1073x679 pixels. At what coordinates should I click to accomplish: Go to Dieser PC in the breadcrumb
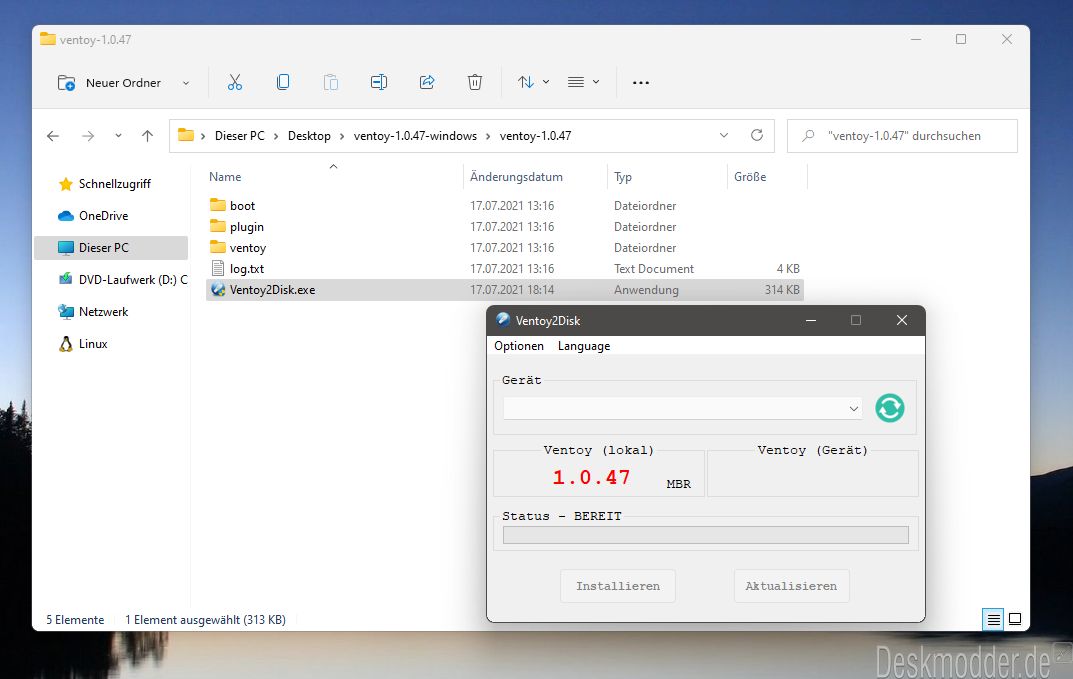click(240, 136)
